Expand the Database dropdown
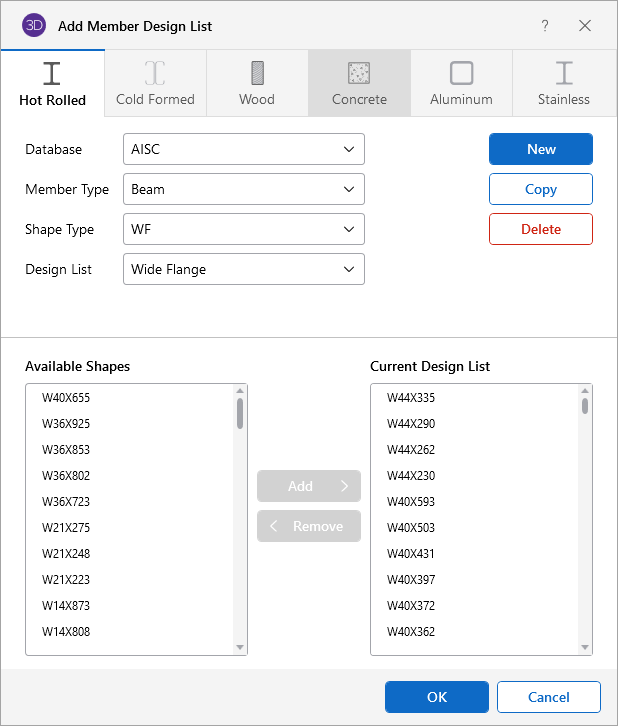This screenshot has width=618, height=726. (x=243, y=149)
